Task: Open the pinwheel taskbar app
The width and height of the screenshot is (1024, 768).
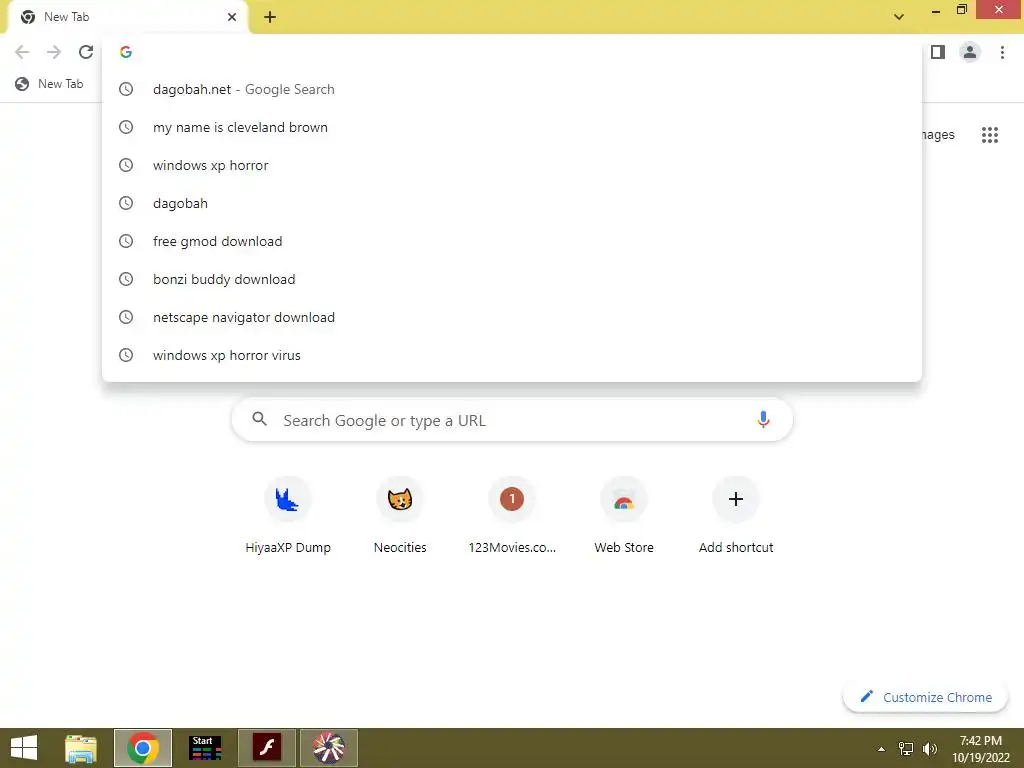Action: pyautogui.click(x=328, y=748)
